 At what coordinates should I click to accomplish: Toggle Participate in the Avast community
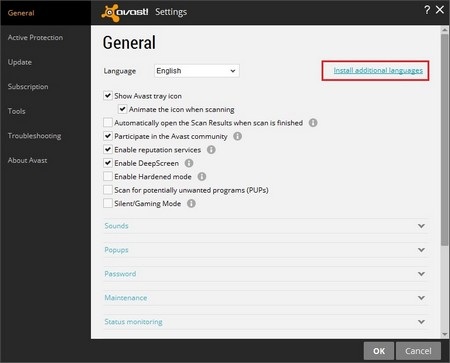[x=108, y=136]
